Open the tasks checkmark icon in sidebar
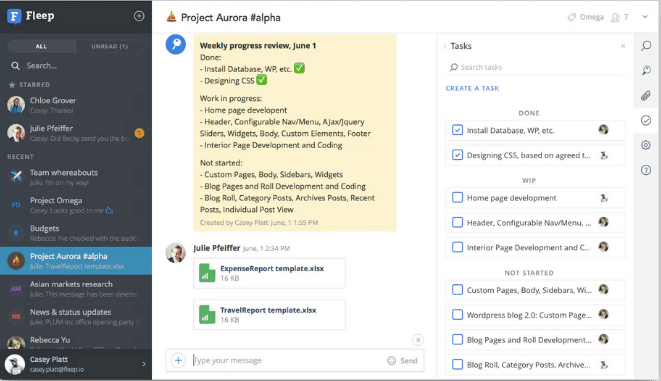Screen dimensions: 661x381 [x=646, y=121]
